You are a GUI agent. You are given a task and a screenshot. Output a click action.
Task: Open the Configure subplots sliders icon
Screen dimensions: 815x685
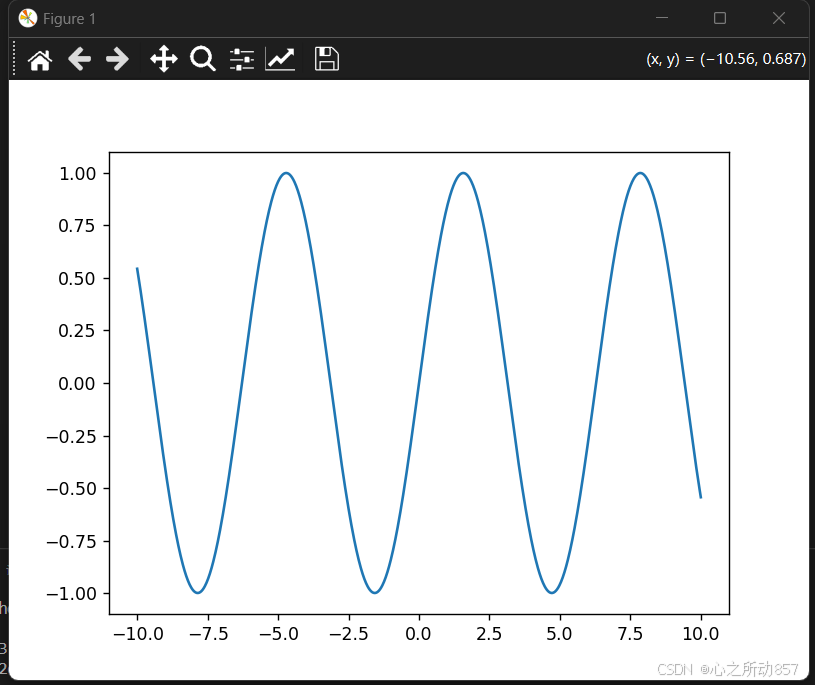241,59
